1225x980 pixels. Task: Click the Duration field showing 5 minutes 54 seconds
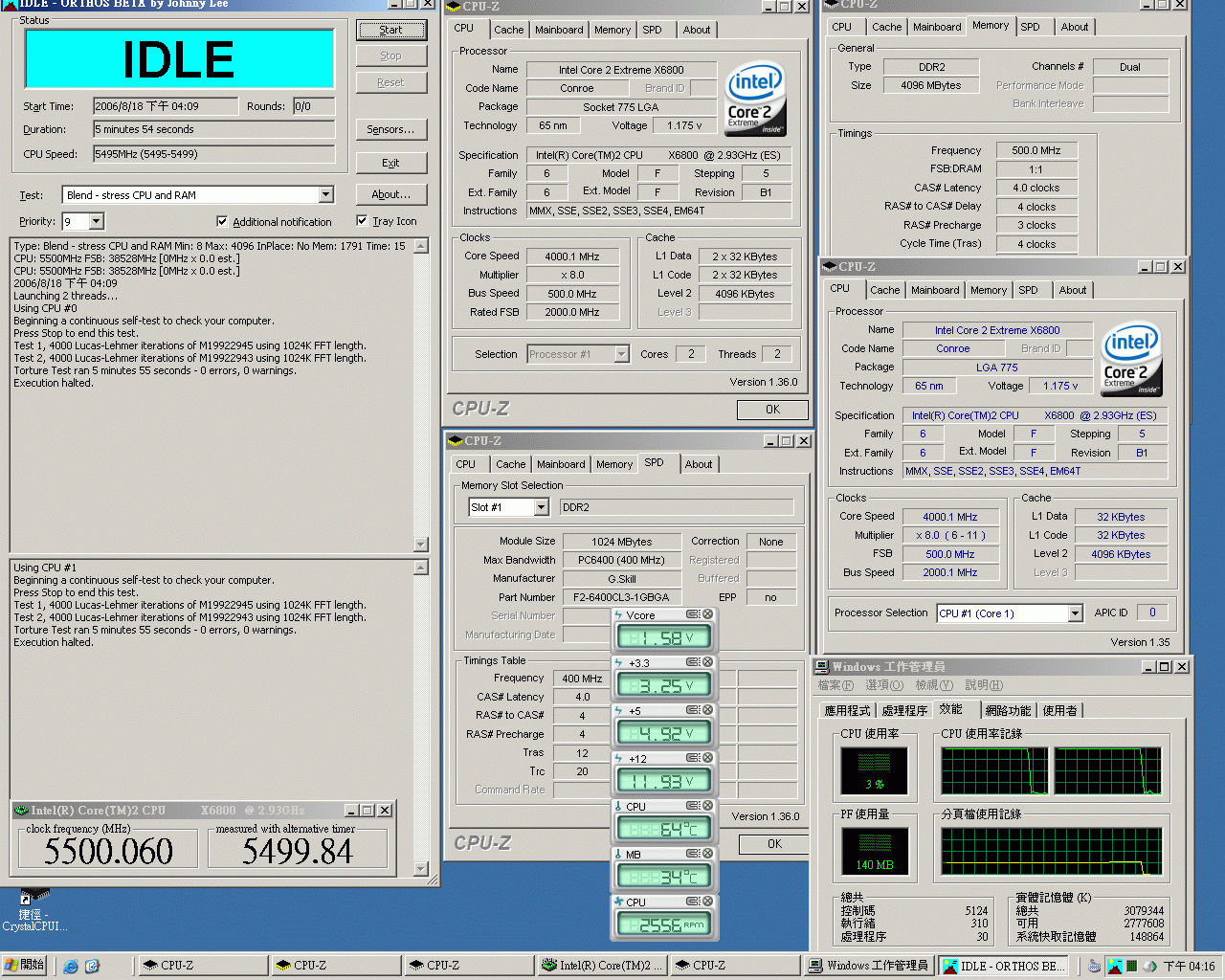tap(213, 129)
